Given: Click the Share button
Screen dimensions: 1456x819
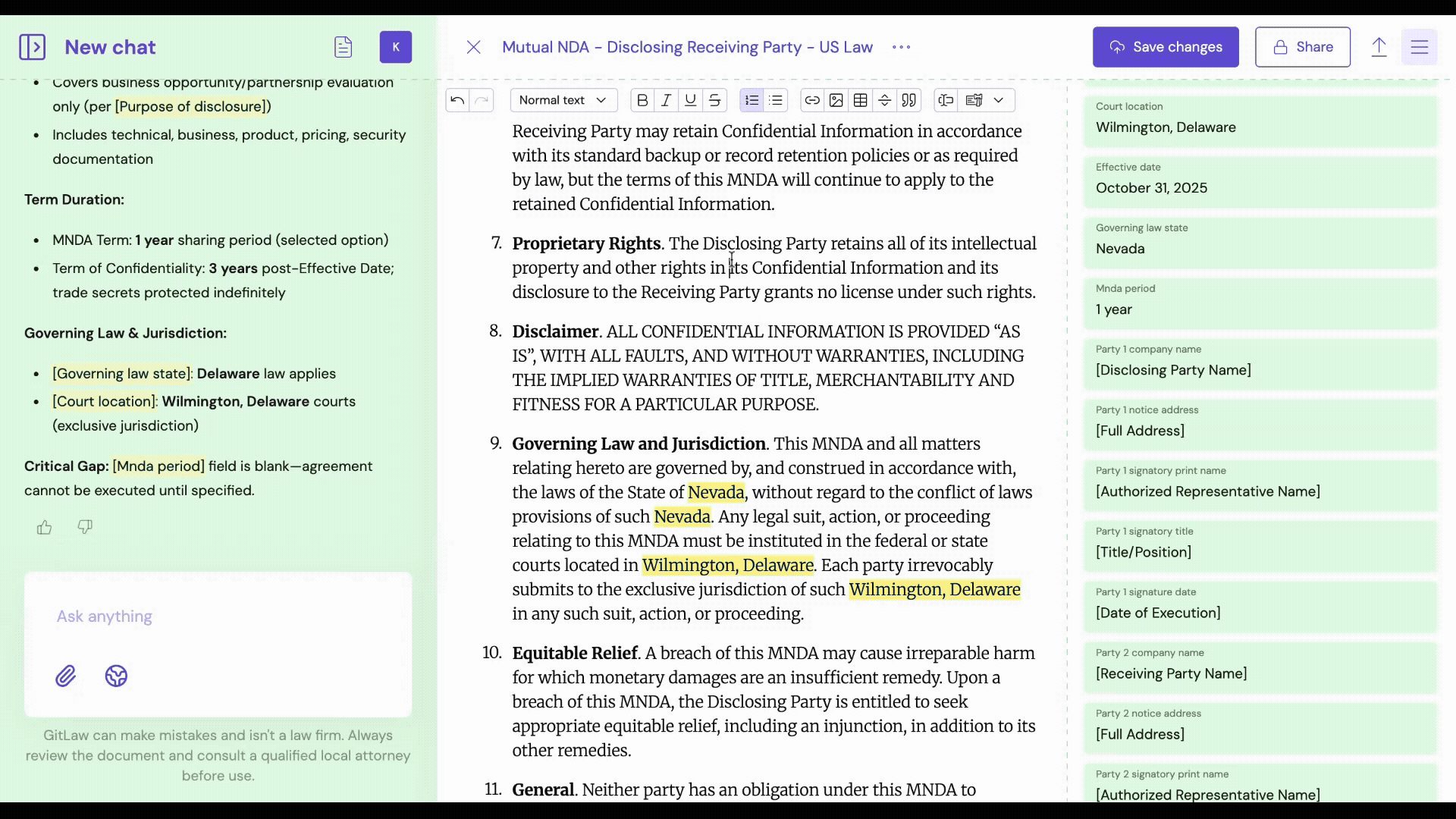Looking at the screenshot, I should click(x=1302, y=47).
